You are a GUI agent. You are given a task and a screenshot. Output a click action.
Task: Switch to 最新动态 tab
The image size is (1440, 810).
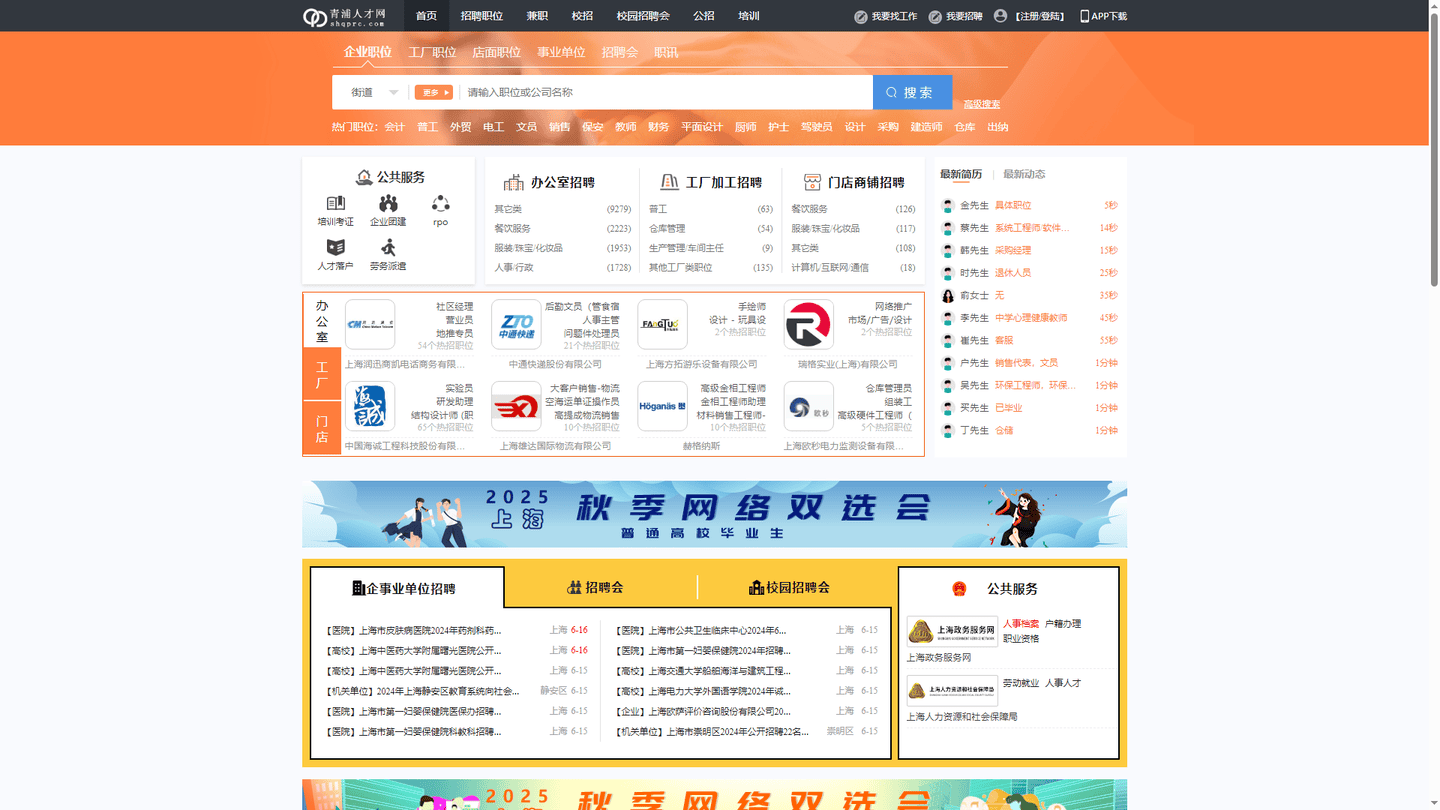(1024, 174)
